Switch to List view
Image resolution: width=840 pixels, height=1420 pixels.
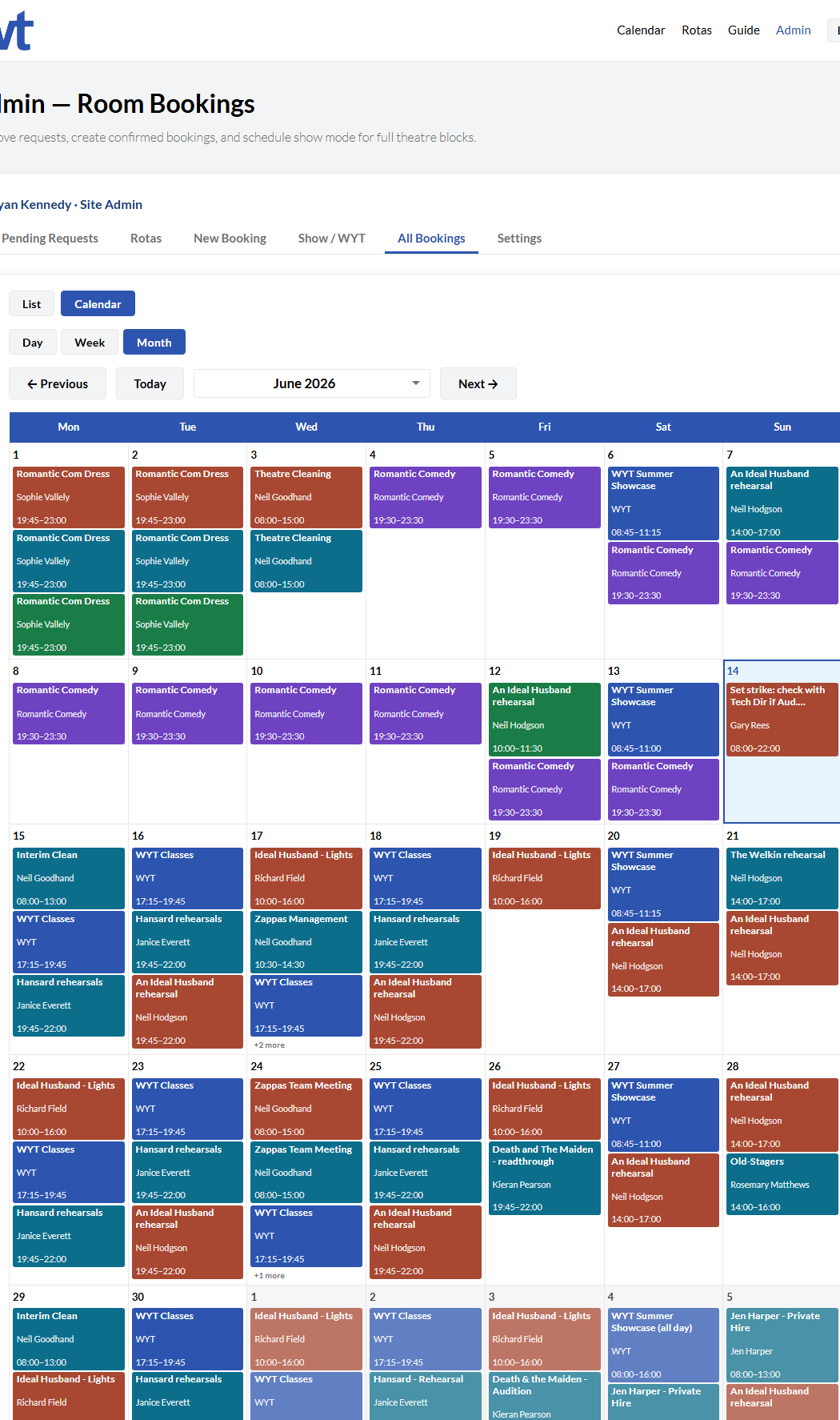31,303
